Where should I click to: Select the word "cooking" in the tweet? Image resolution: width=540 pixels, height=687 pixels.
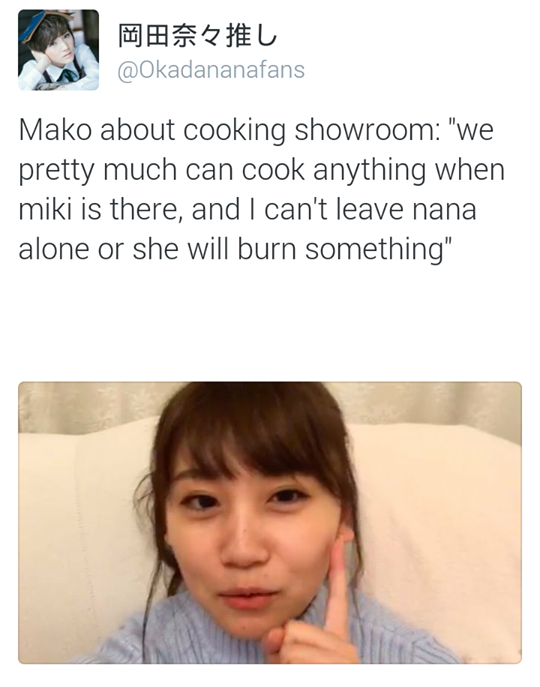point(234,131)
